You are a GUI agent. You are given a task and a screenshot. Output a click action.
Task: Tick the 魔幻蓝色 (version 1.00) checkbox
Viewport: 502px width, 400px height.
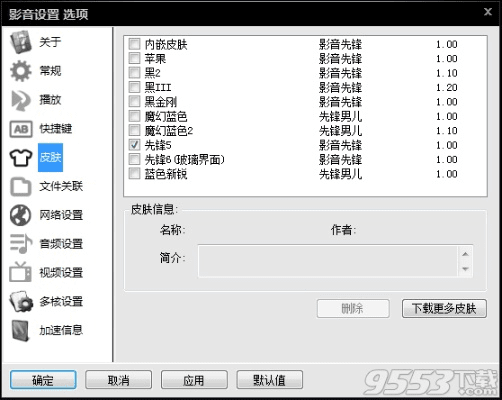point(134,116)
